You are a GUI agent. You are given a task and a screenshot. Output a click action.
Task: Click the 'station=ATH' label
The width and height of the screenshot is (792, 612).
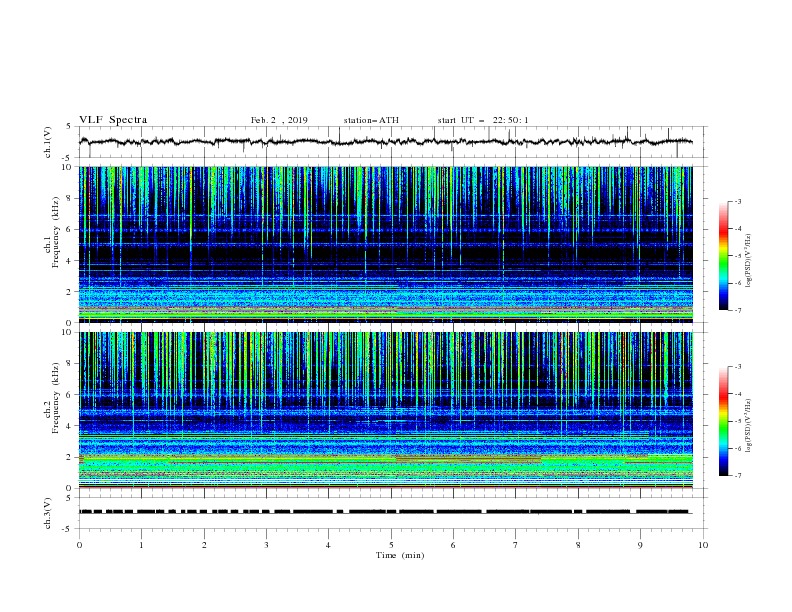tap(371, 120)
